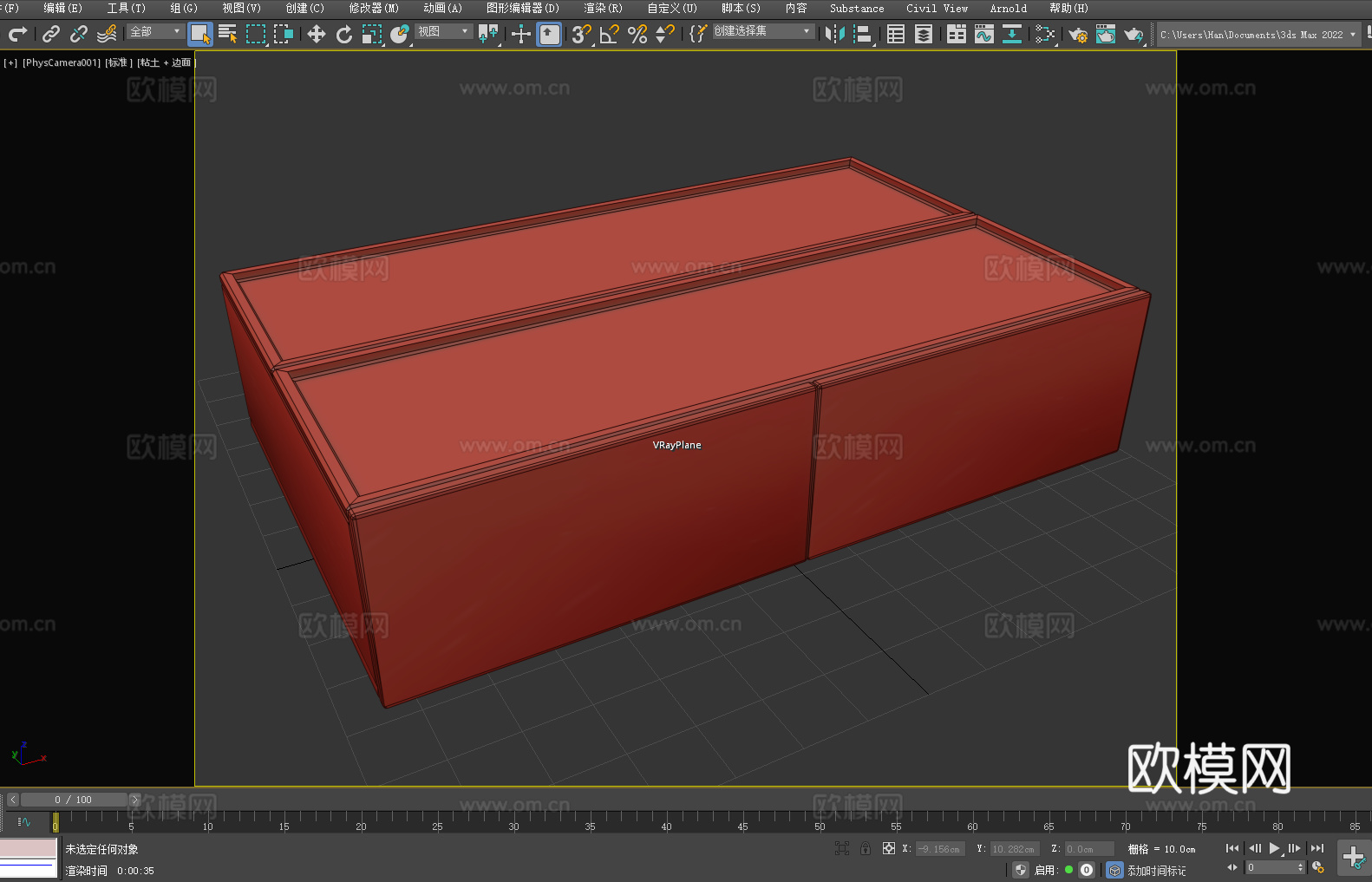Screen dimensions: 1372x882
Task: Open the Mirror tool
Action: pos(834,34)
